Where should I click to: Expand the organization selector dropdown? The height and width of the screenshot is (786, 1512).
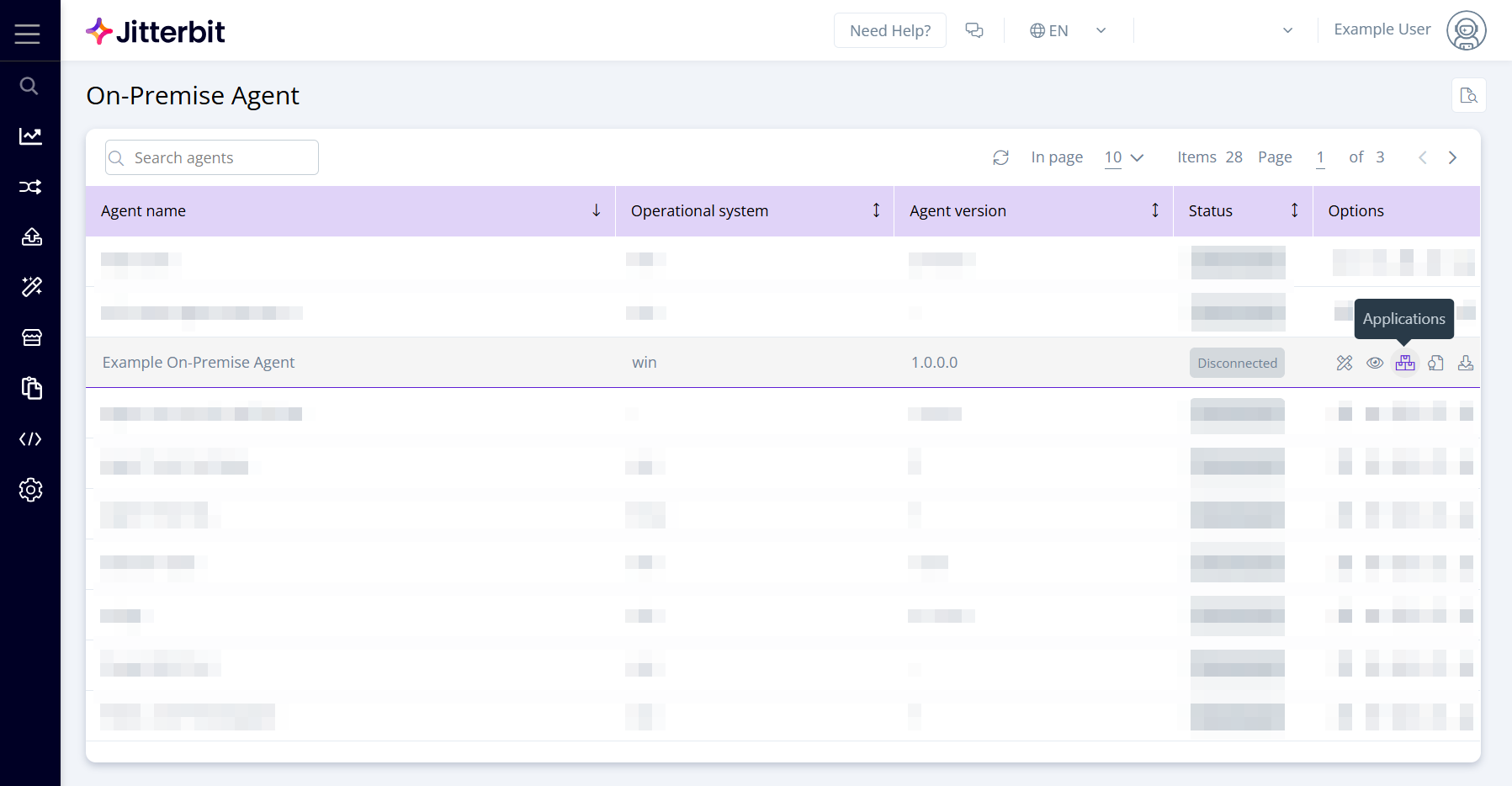[1286, 30]
